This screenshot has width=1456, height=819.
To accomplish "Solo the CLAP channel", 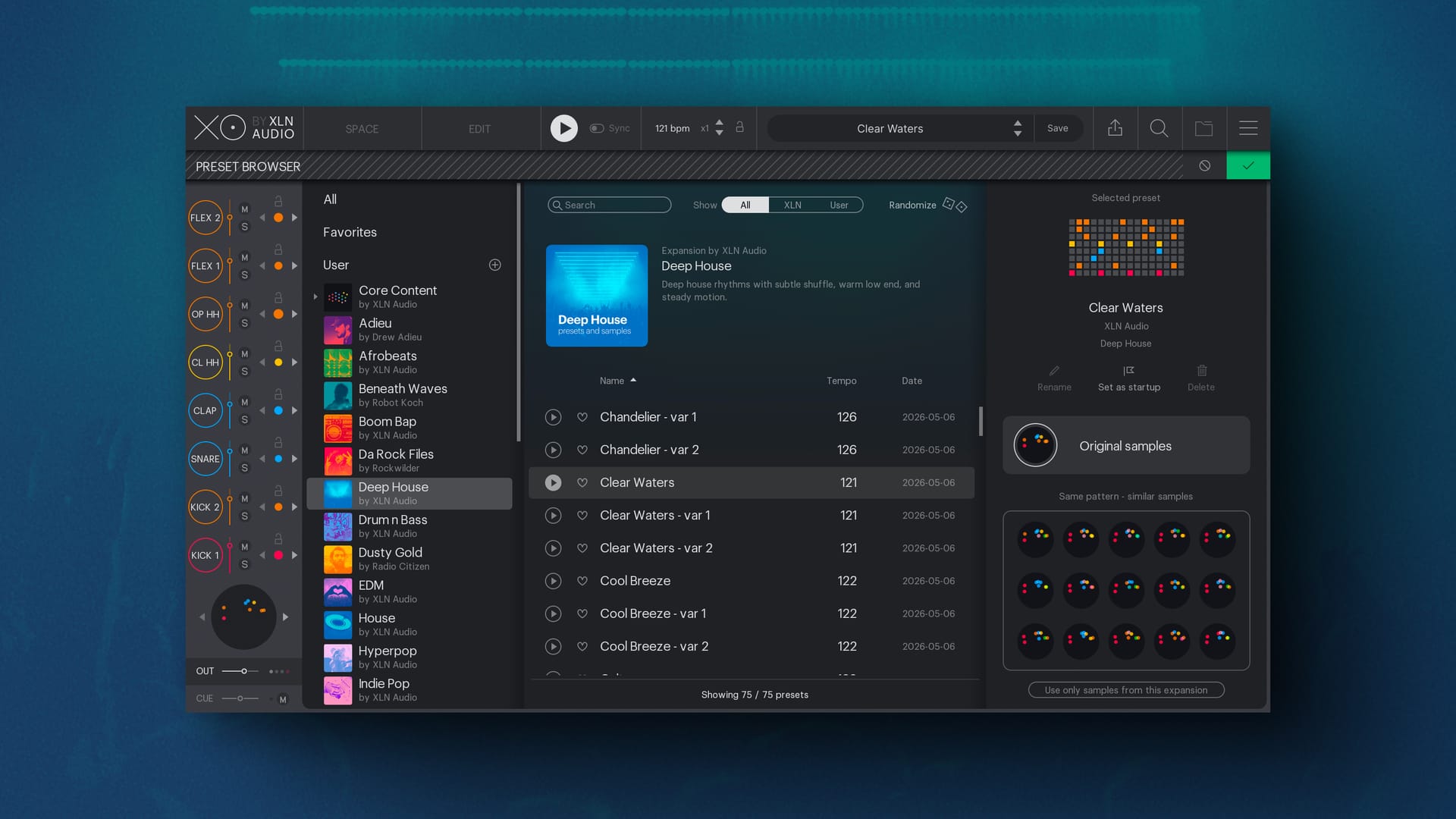I will [244, 419].
